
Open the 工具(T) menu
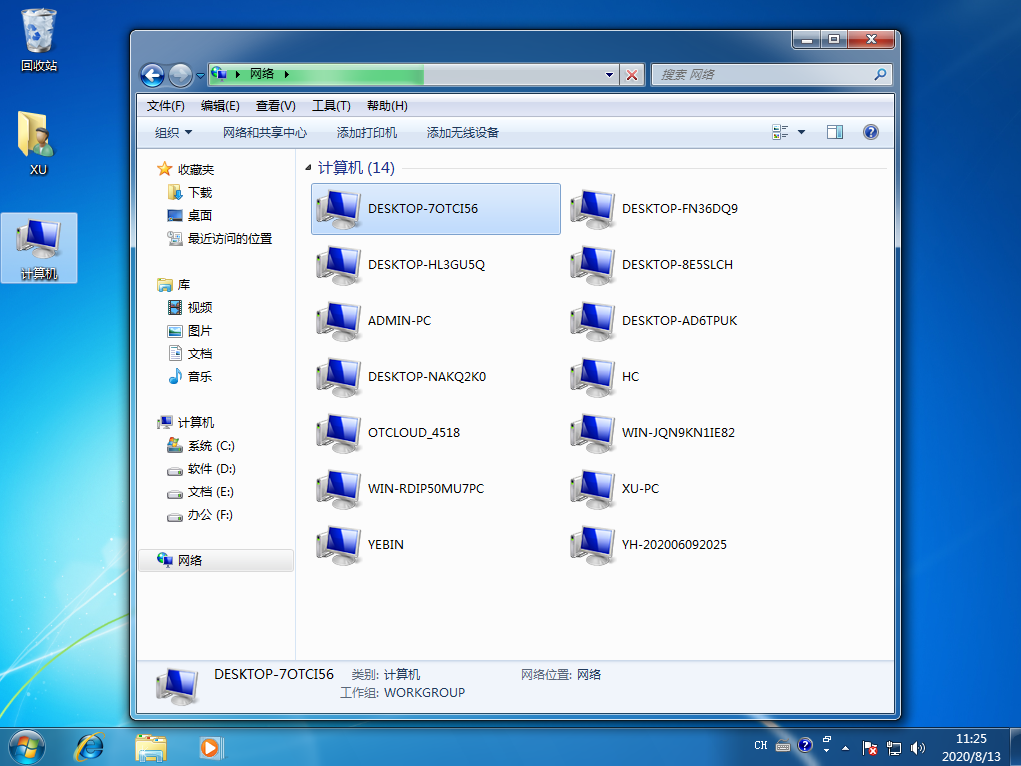(331, 106)
